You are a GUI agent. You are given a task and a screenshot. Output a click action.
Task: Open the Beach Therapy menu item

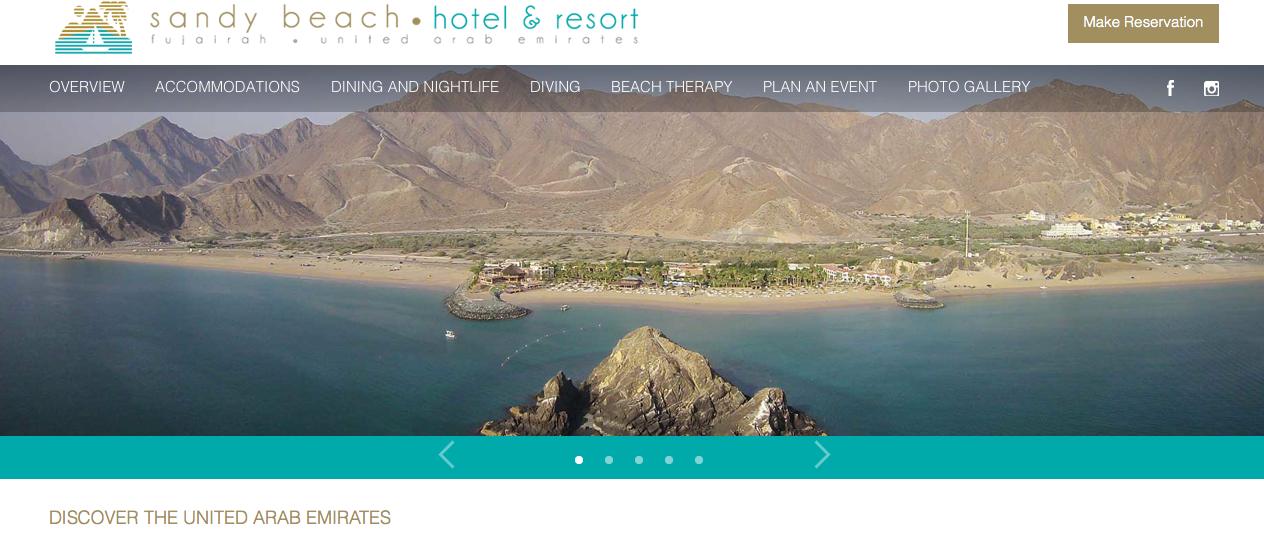pyautogui.click(x=672, y=87)
